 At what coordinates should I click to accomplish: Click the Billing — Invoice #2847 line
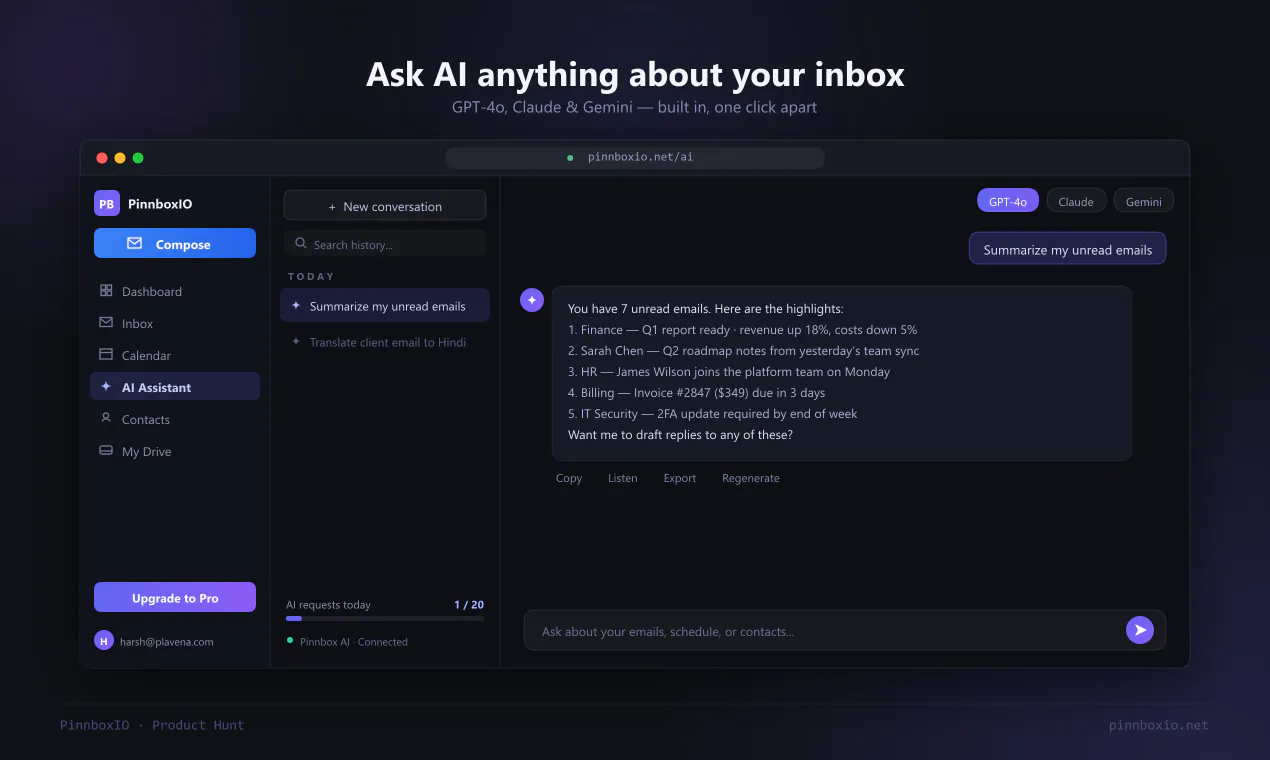click(696, 393)
